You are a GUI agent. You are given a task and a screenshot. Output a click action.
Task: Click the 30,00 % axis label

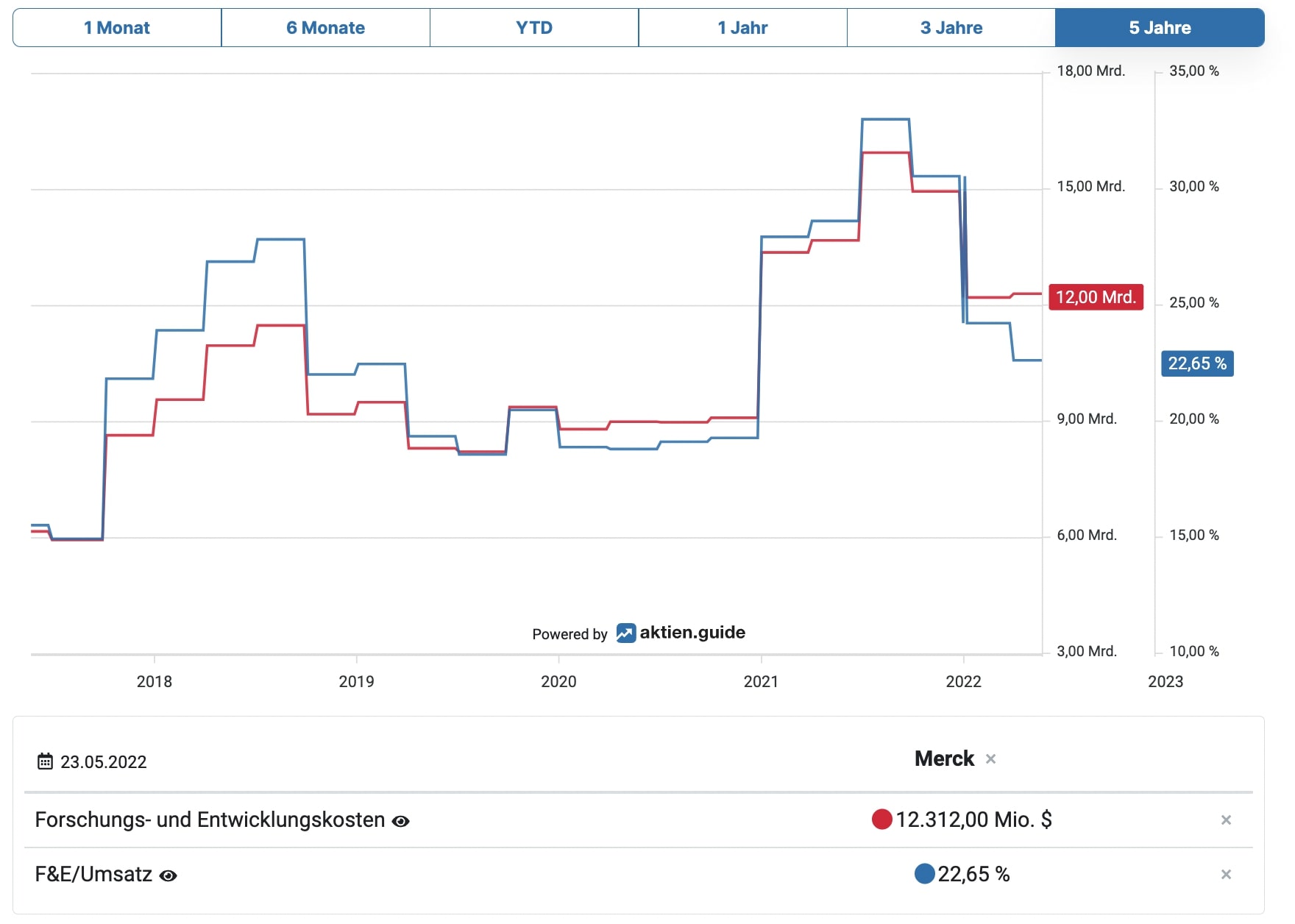tap(1194, 187)
